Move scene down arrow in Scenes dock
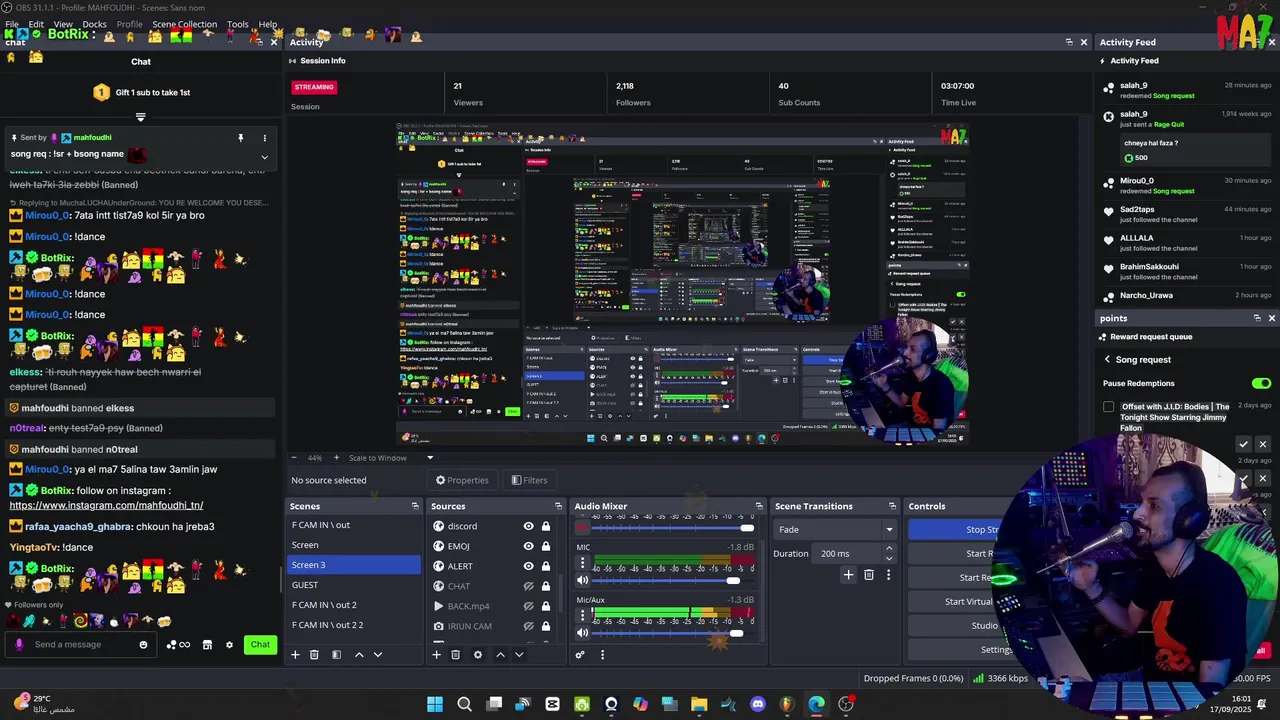 coord(378,655)
